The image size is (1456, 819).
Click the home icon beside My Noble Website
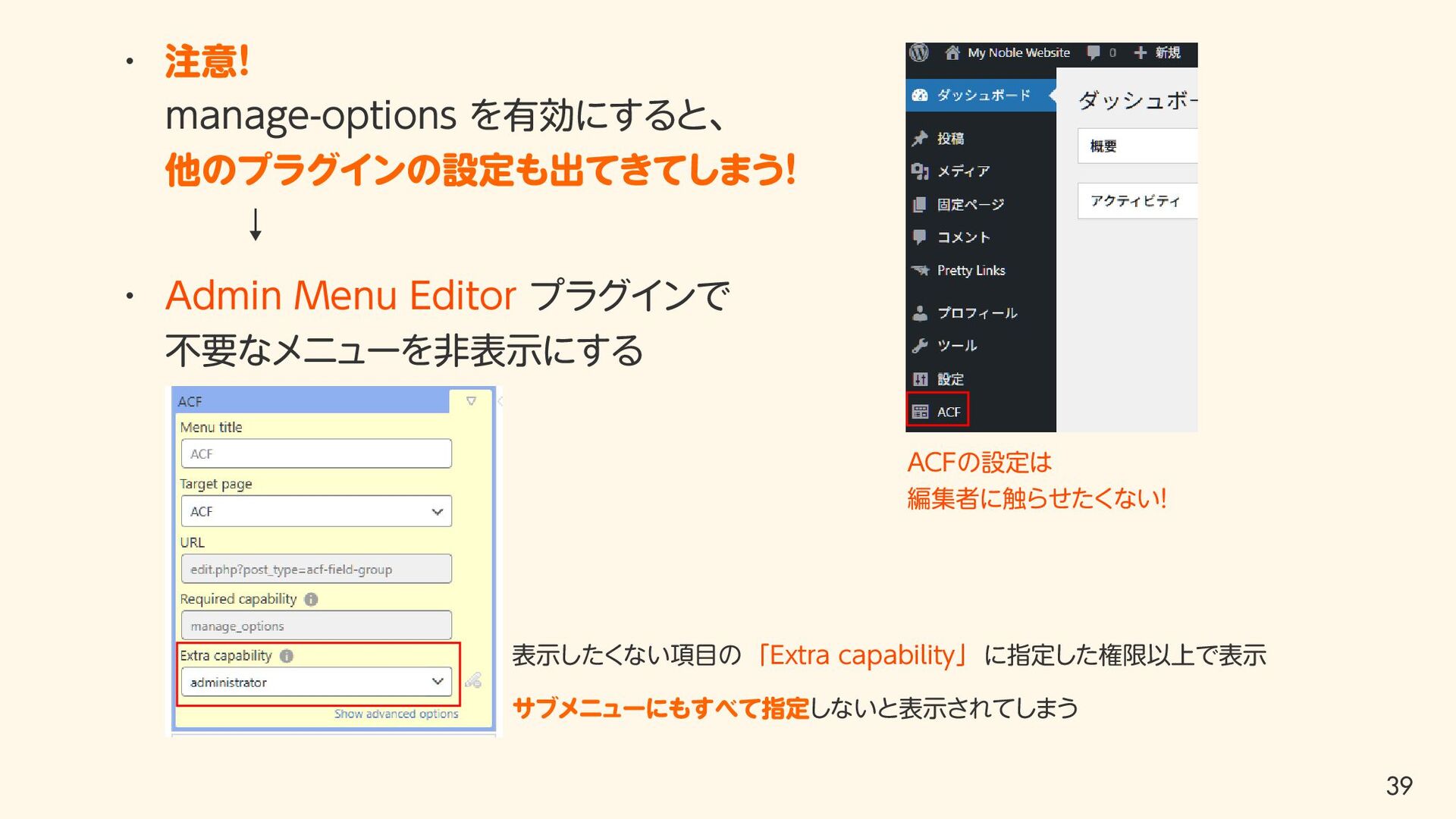(x=952, y=53)
